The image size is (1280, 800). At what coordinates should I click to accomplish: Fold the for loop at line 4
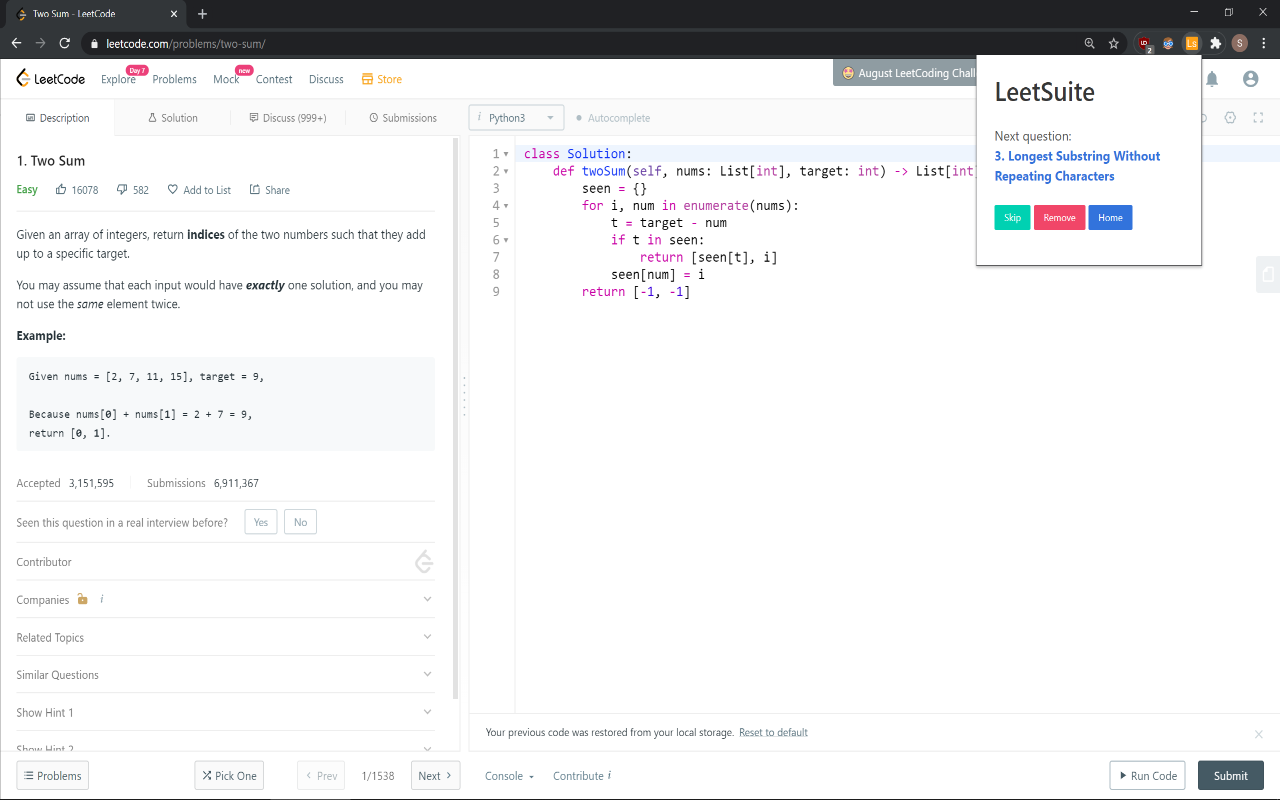pyautogui.click(x=506, y=206)
